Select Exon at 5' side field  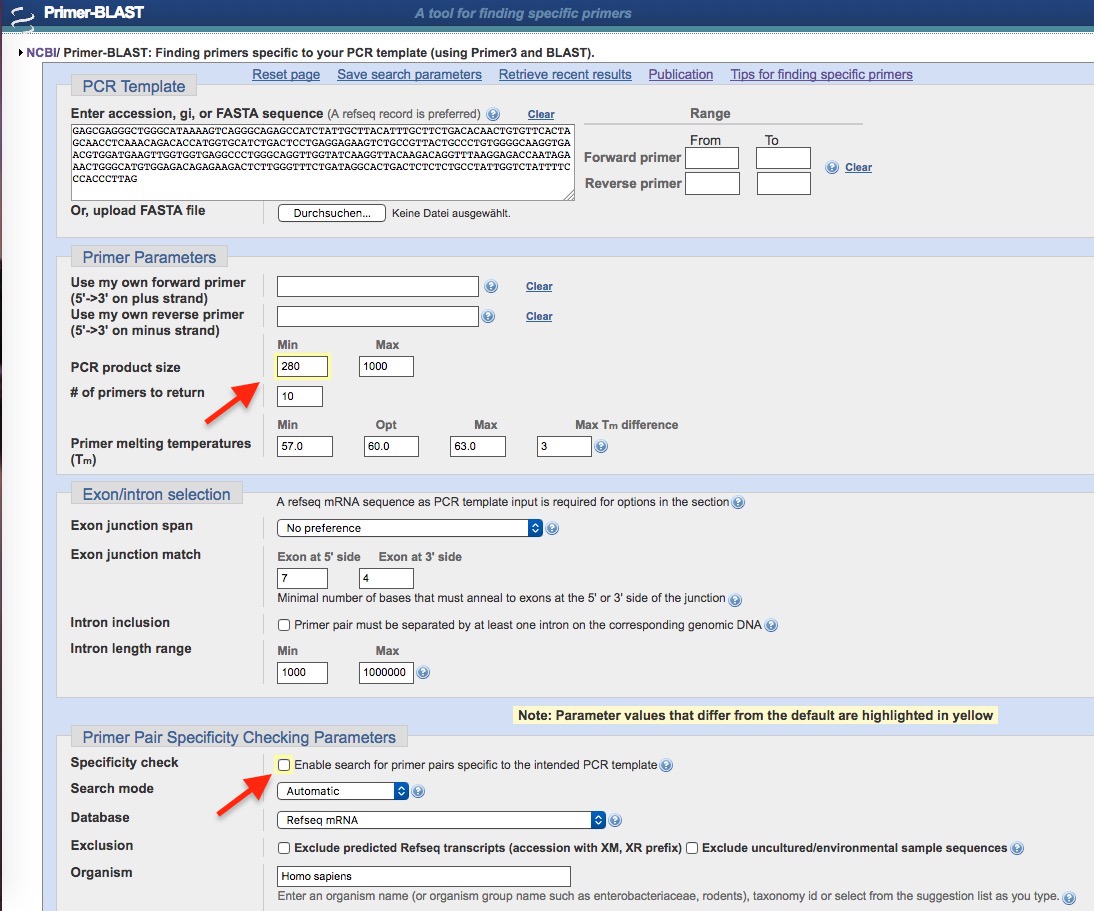[x=302, y=578]
